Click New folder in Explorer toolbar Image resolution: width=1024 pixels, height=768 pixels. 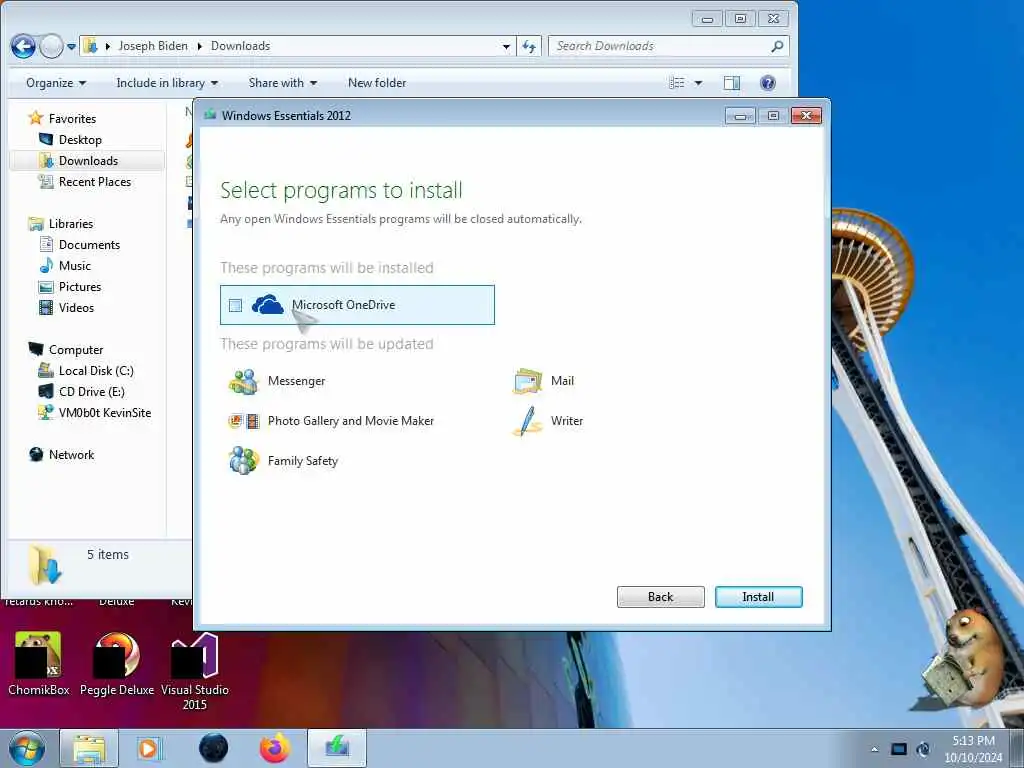(x=377, y=83)
